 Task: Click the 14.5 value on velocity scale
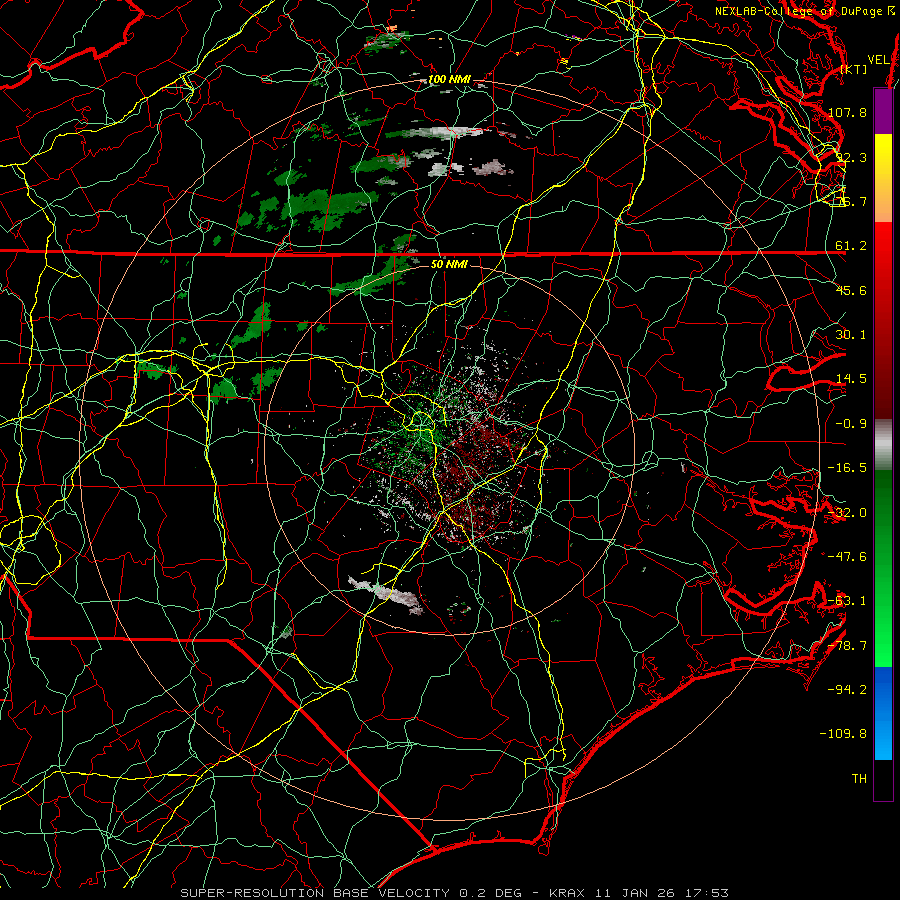[851, 379]
